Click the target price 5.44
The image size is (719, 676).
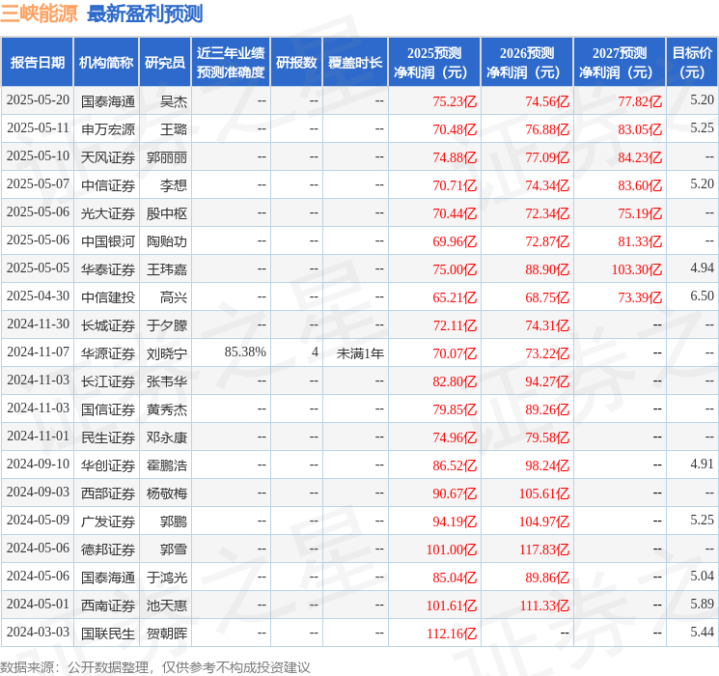[702, 632]
